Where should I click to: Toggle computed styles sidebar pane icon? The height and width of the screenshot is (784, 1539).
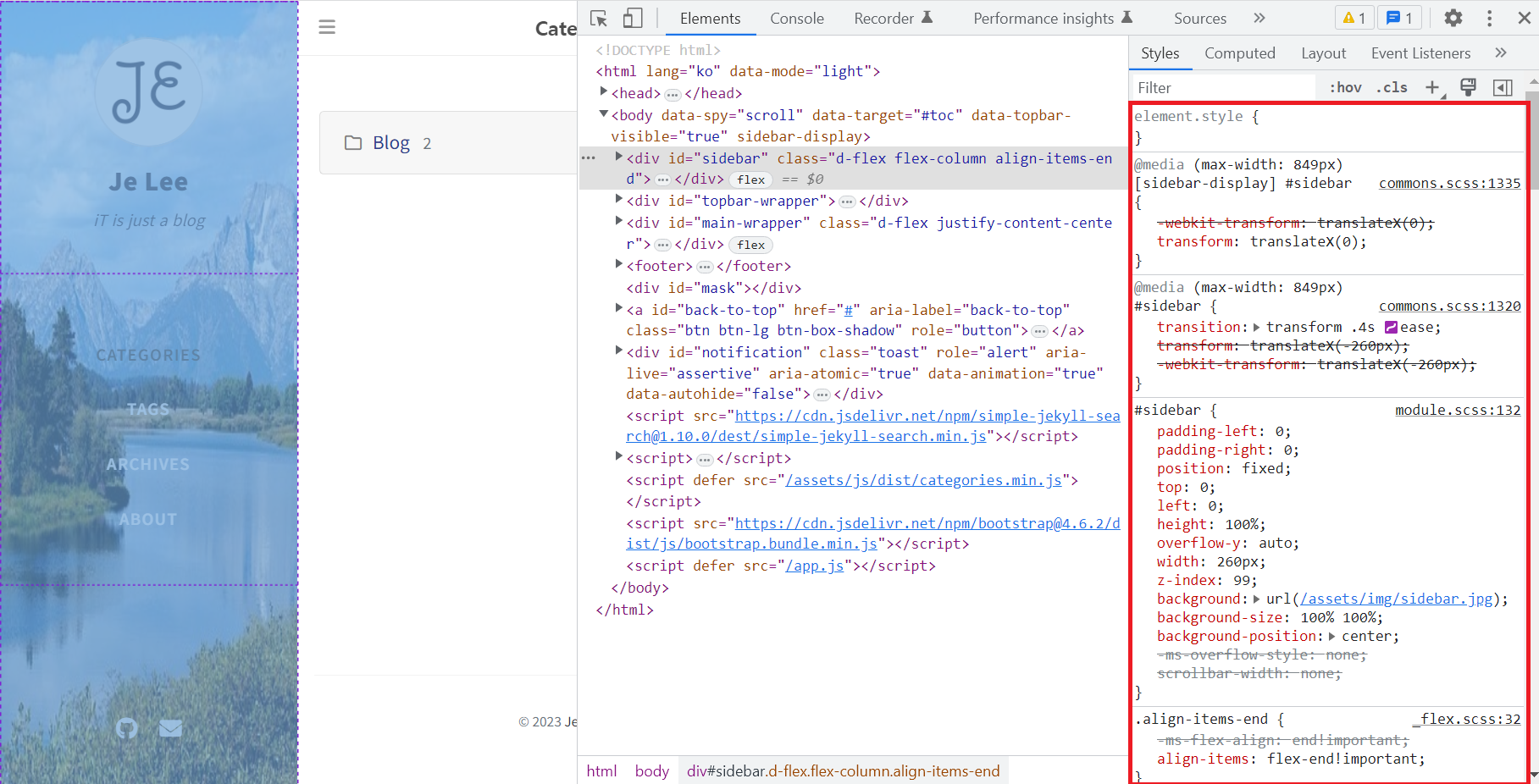(1503, 87)
